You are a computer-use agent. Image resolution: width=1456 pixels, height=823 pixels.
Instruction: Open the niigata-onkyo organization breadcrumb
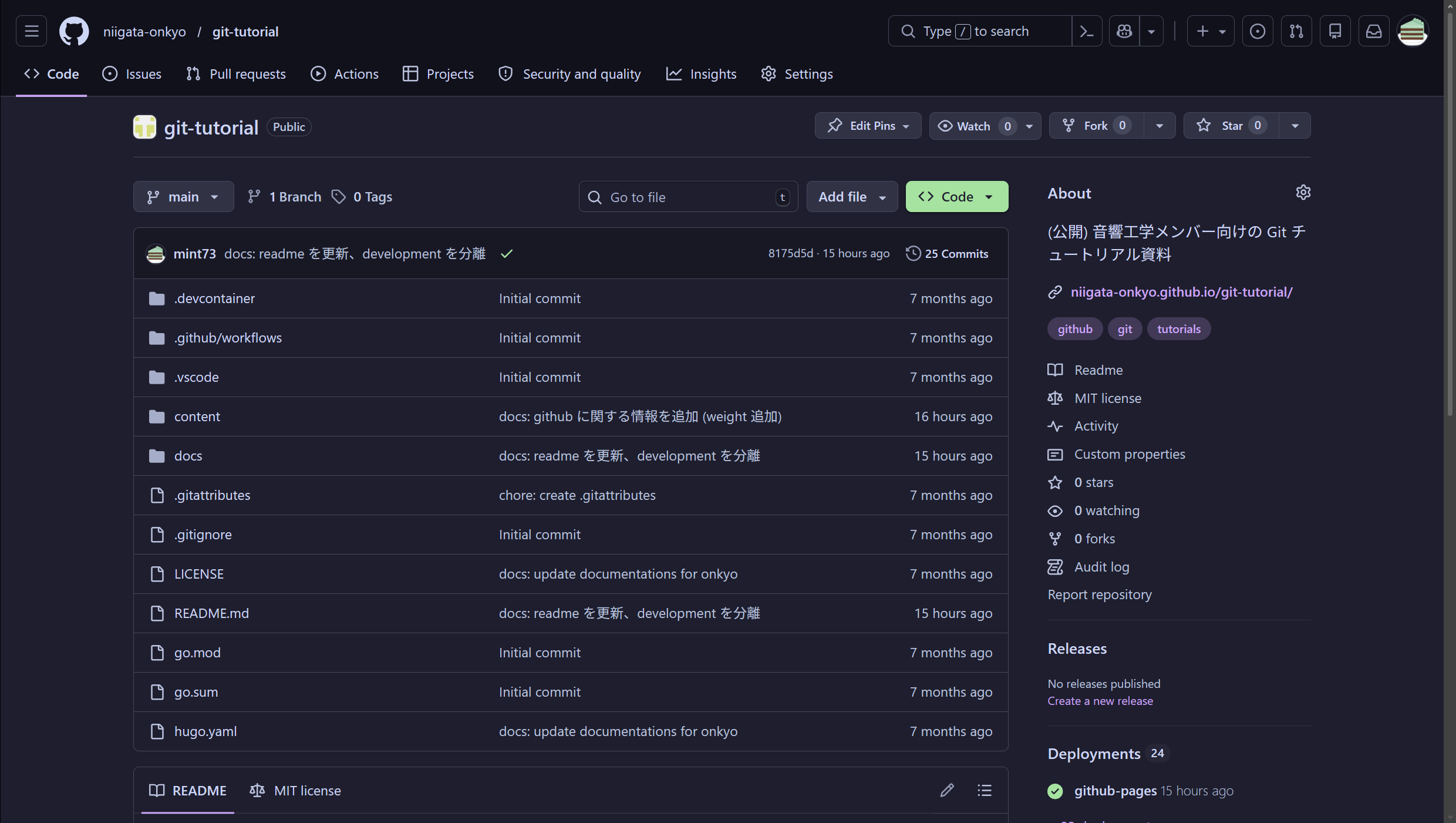[144, 32]
